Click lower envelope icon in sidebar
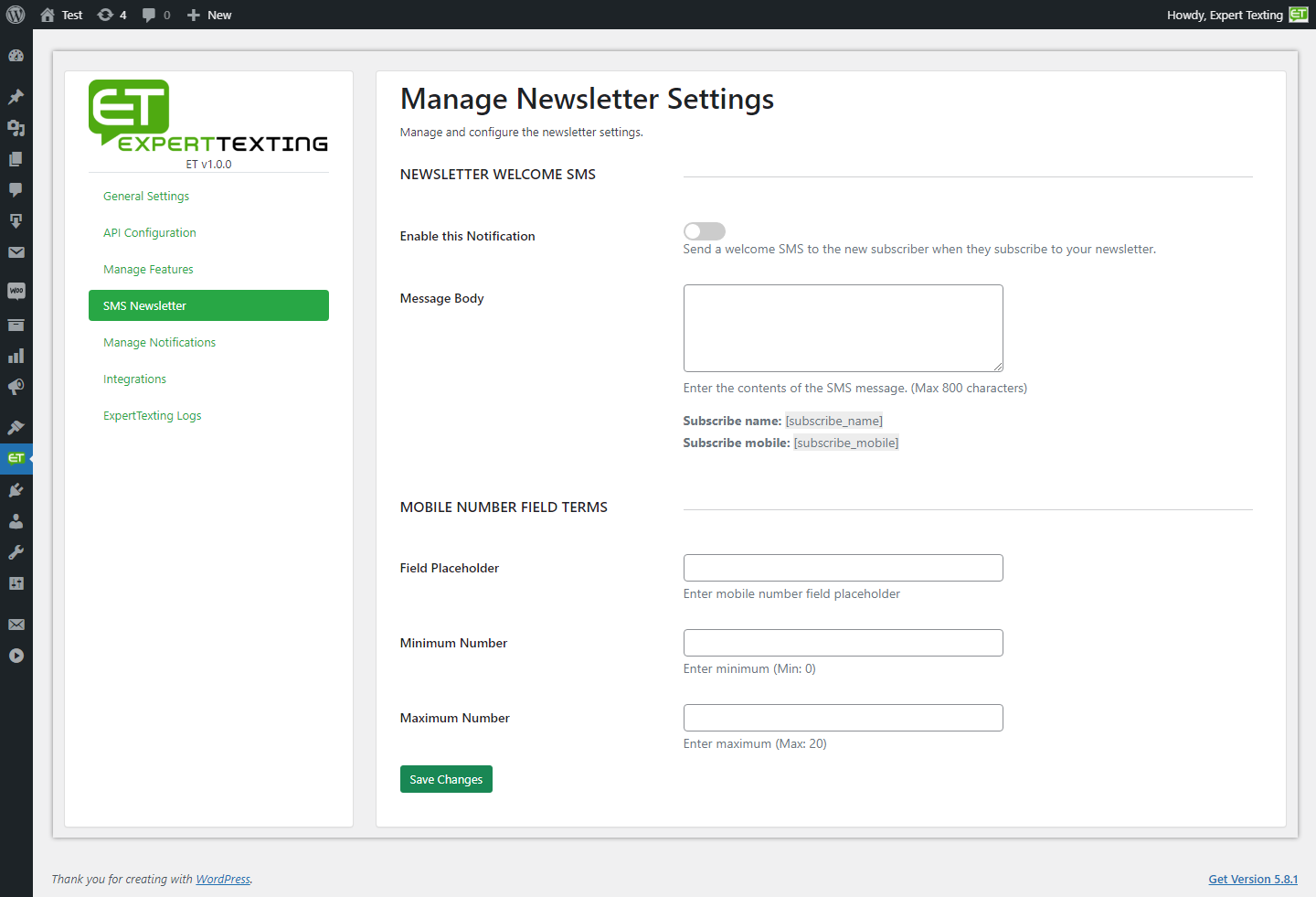The height and width of the screenshot is (897, 1316). pyautogui.click(x=16, y=625)
